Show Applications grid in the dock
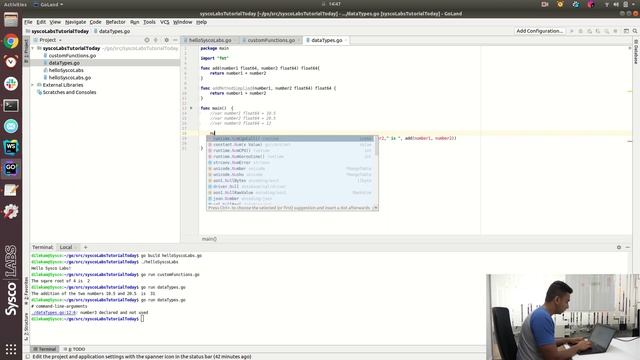Viewport: 640px width, 360px height. click(11, 349)
